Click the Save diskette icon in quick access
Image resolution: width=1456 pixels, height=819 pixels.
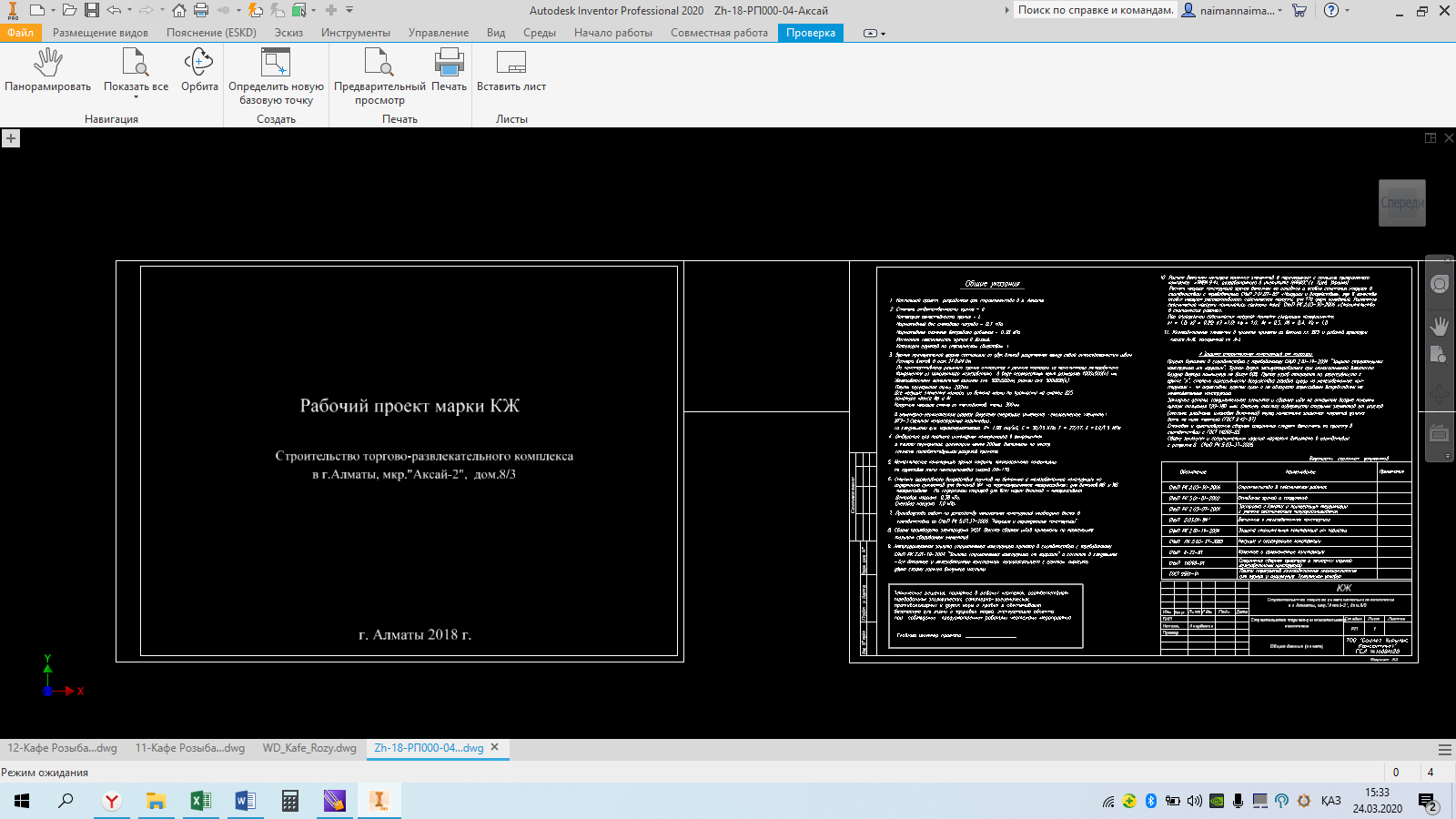tap(92, 10)
